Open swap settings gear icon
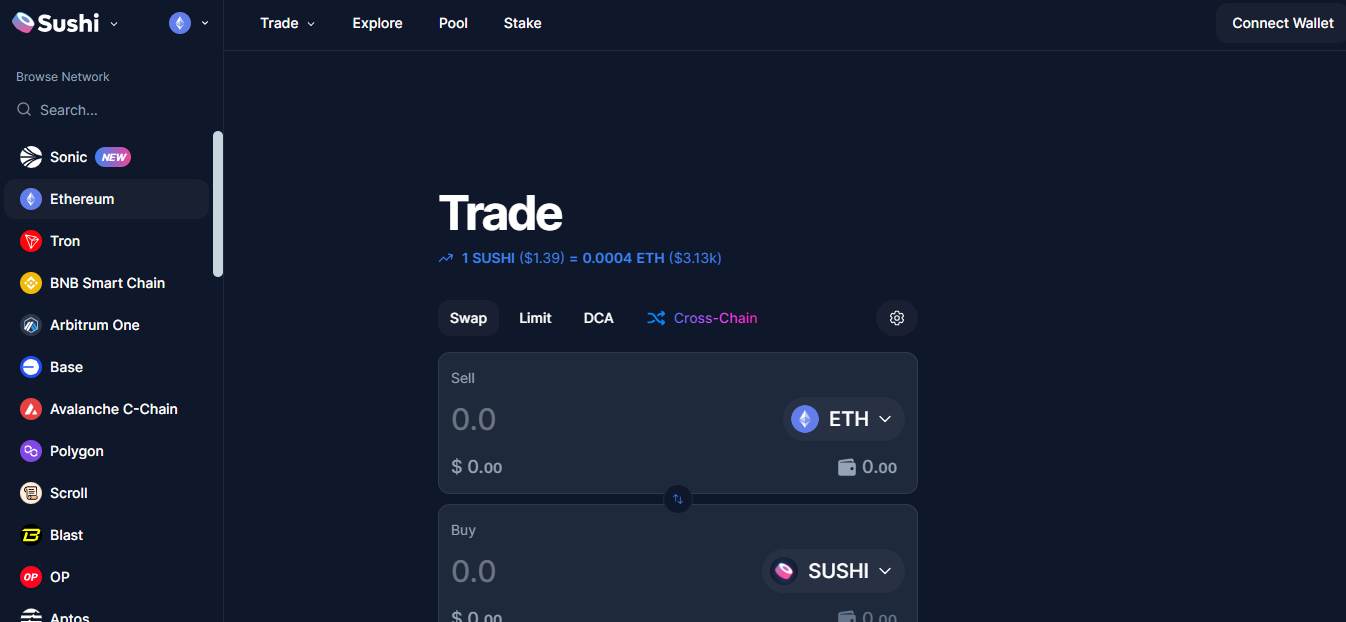Screen dimensions: 1346x622 pos(897,318)
